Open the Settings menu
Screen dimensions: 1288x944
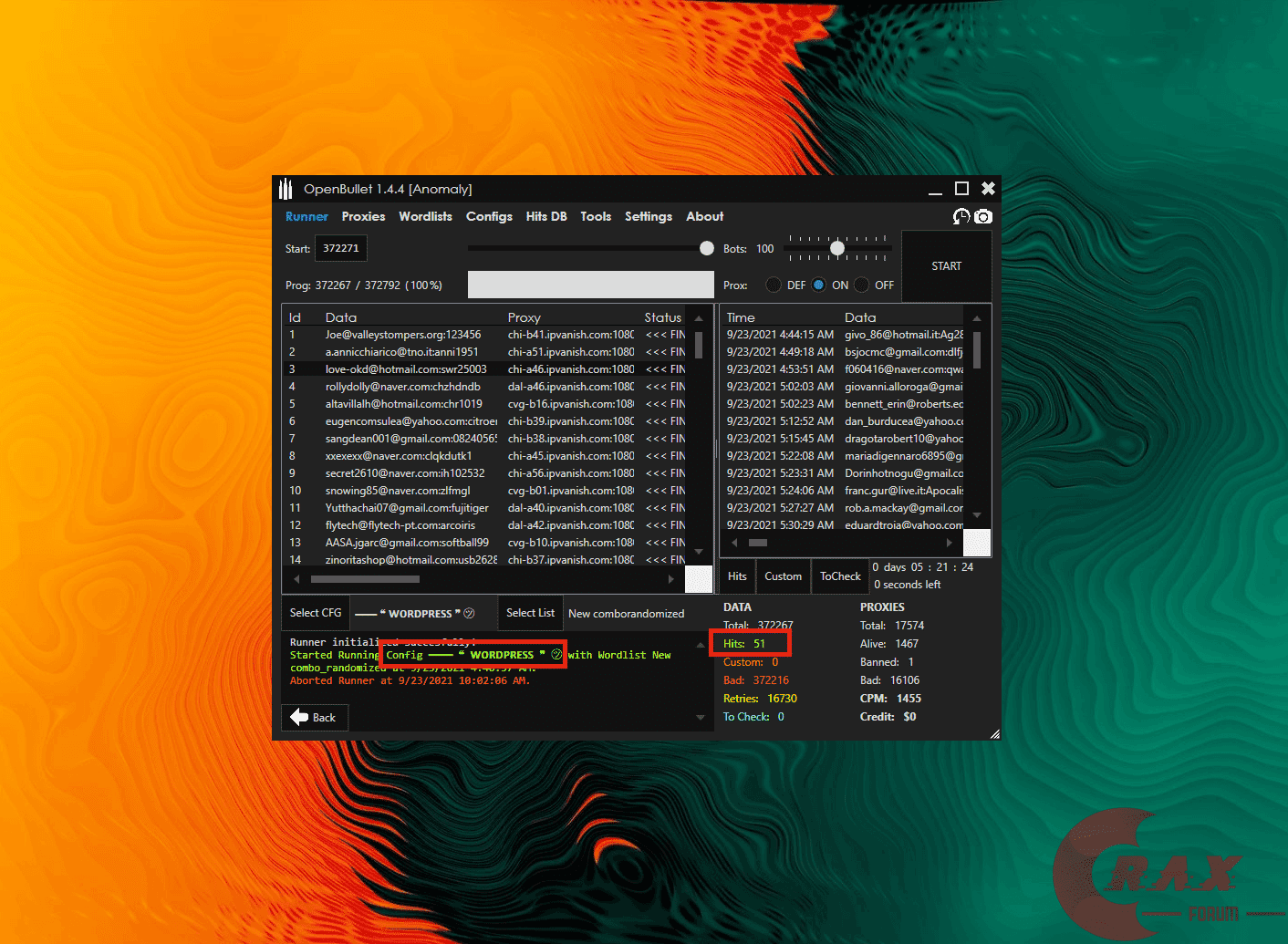(648, 216)
